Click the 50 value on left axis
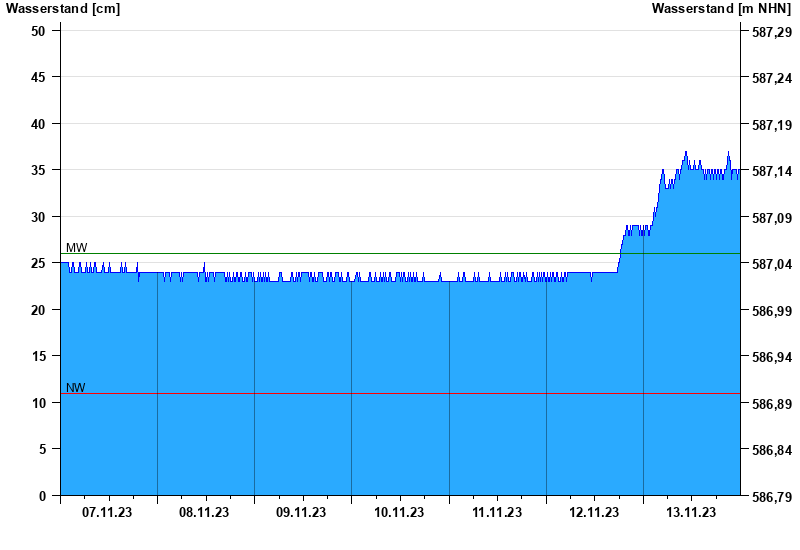Image resolution: width=800 pixels, height=550 pixels. click(x=38, y=31)
